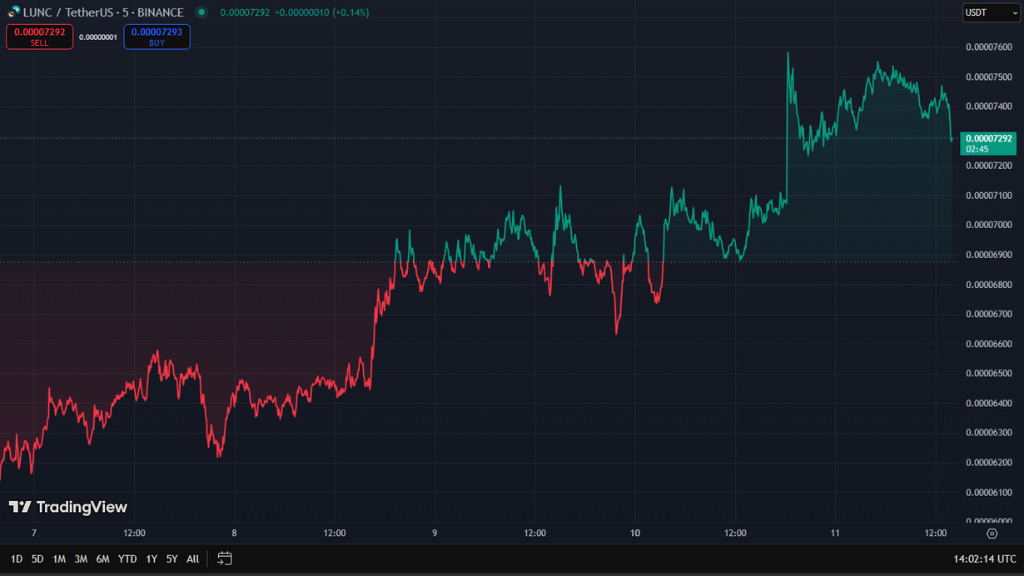Click the date label 8 on time axis

pos(234,533)
